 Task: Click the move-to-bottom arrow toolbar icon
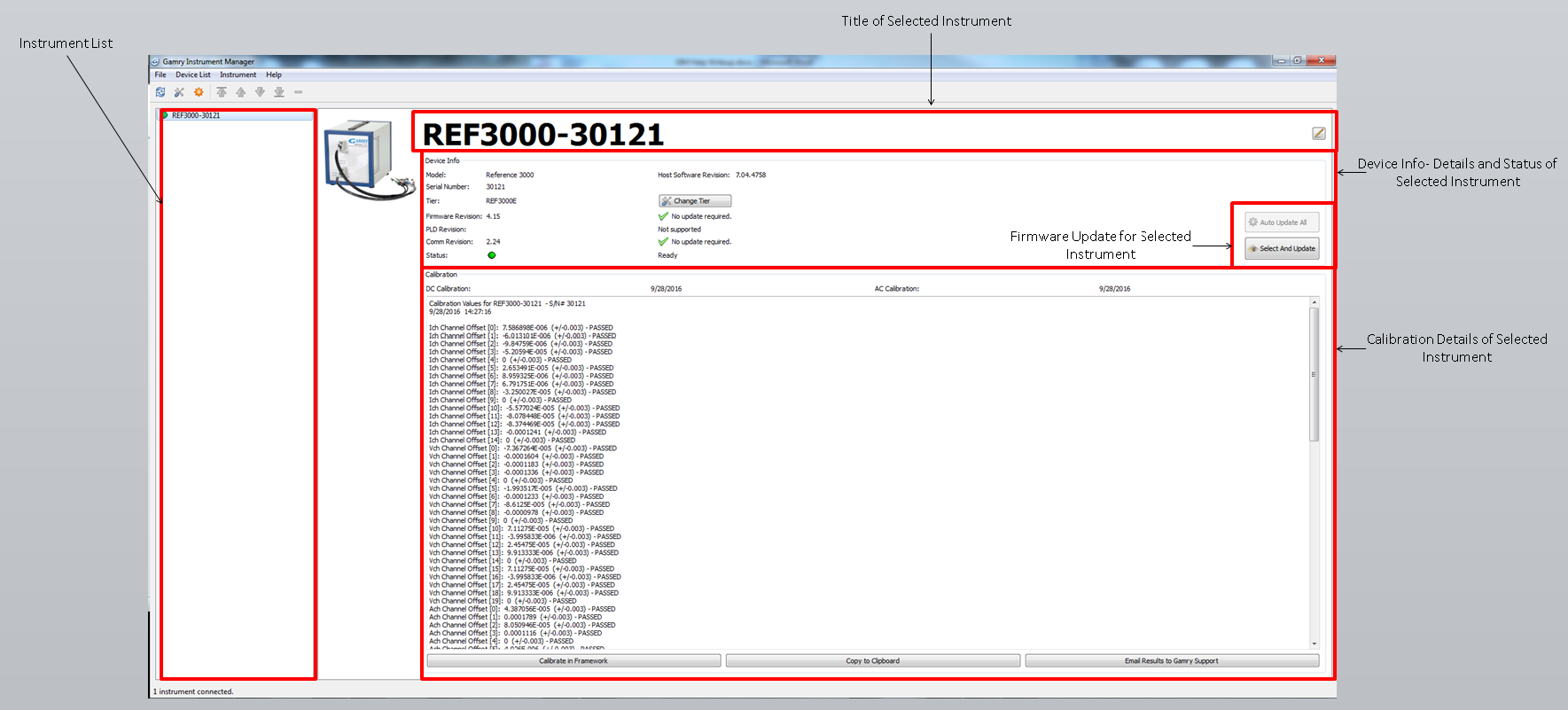pyautogui.click(x=279, y=92)
